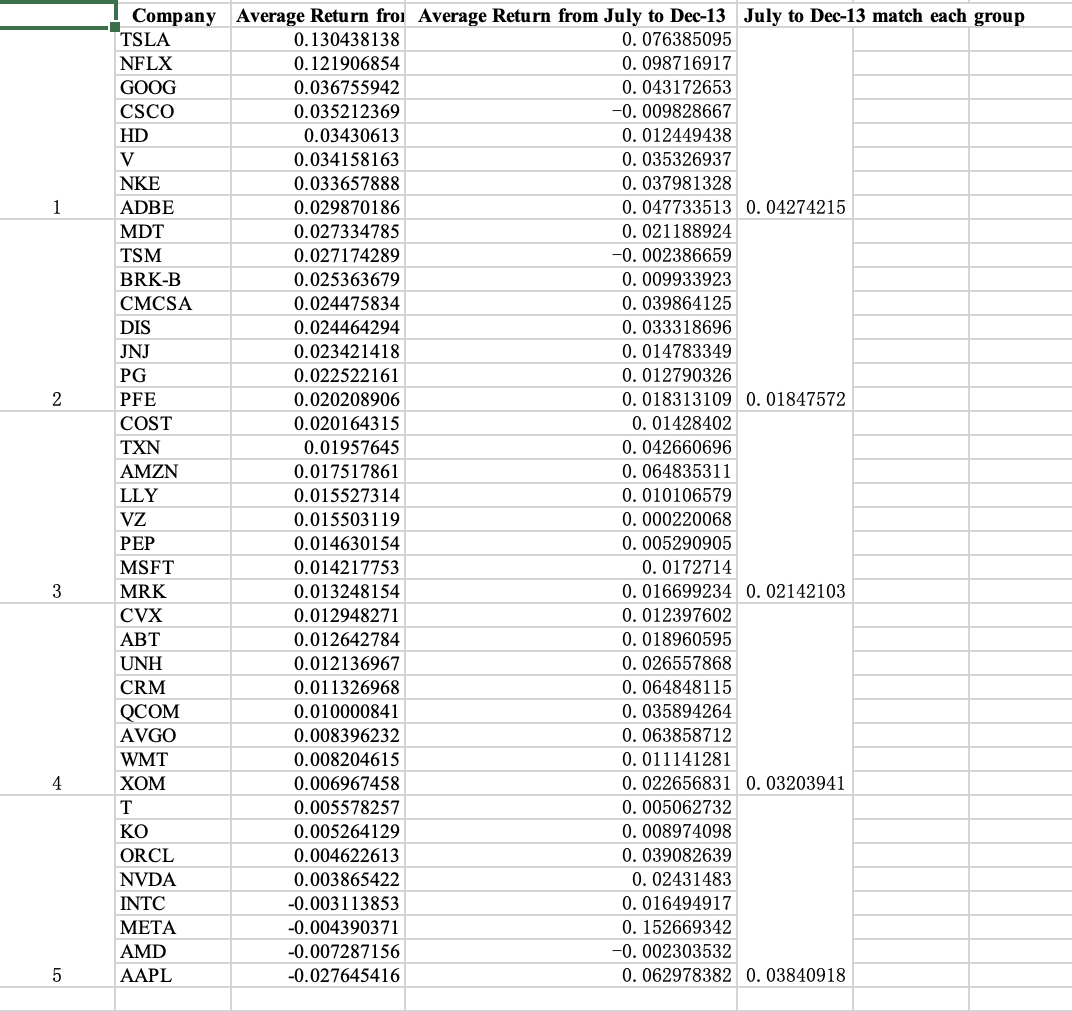Click the group label cell containing 5

point(55,975)
